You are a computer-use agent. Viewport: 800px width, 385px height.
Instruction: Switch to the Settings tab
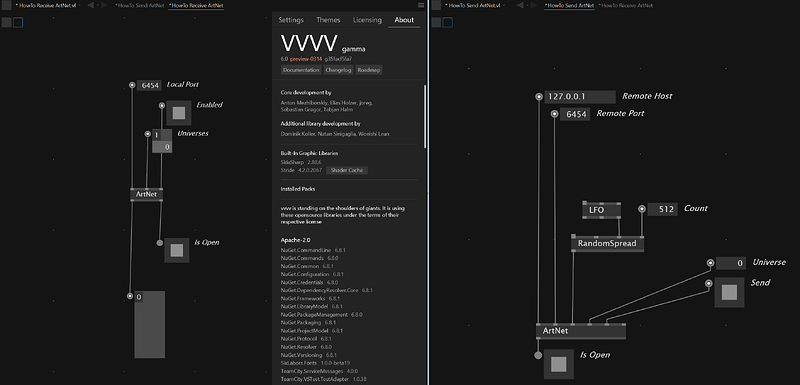tap(291, 20)
